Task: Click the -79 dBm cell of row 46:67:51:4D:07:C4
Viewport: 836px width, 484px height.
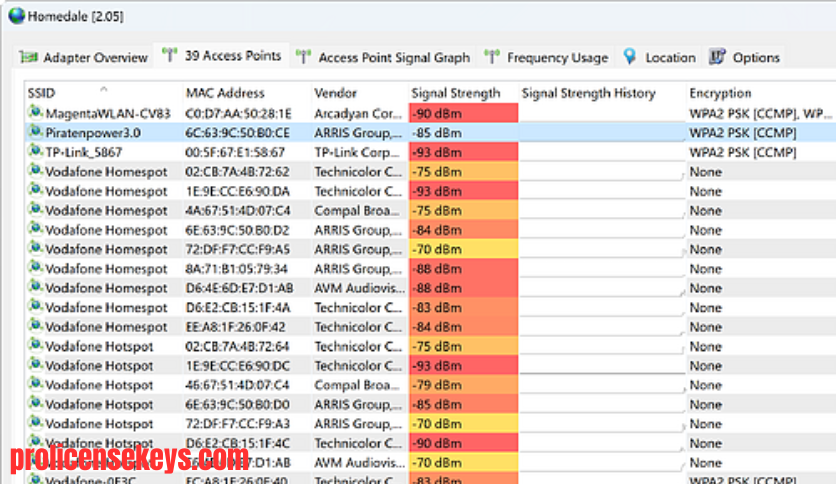Action: [463, 385]
